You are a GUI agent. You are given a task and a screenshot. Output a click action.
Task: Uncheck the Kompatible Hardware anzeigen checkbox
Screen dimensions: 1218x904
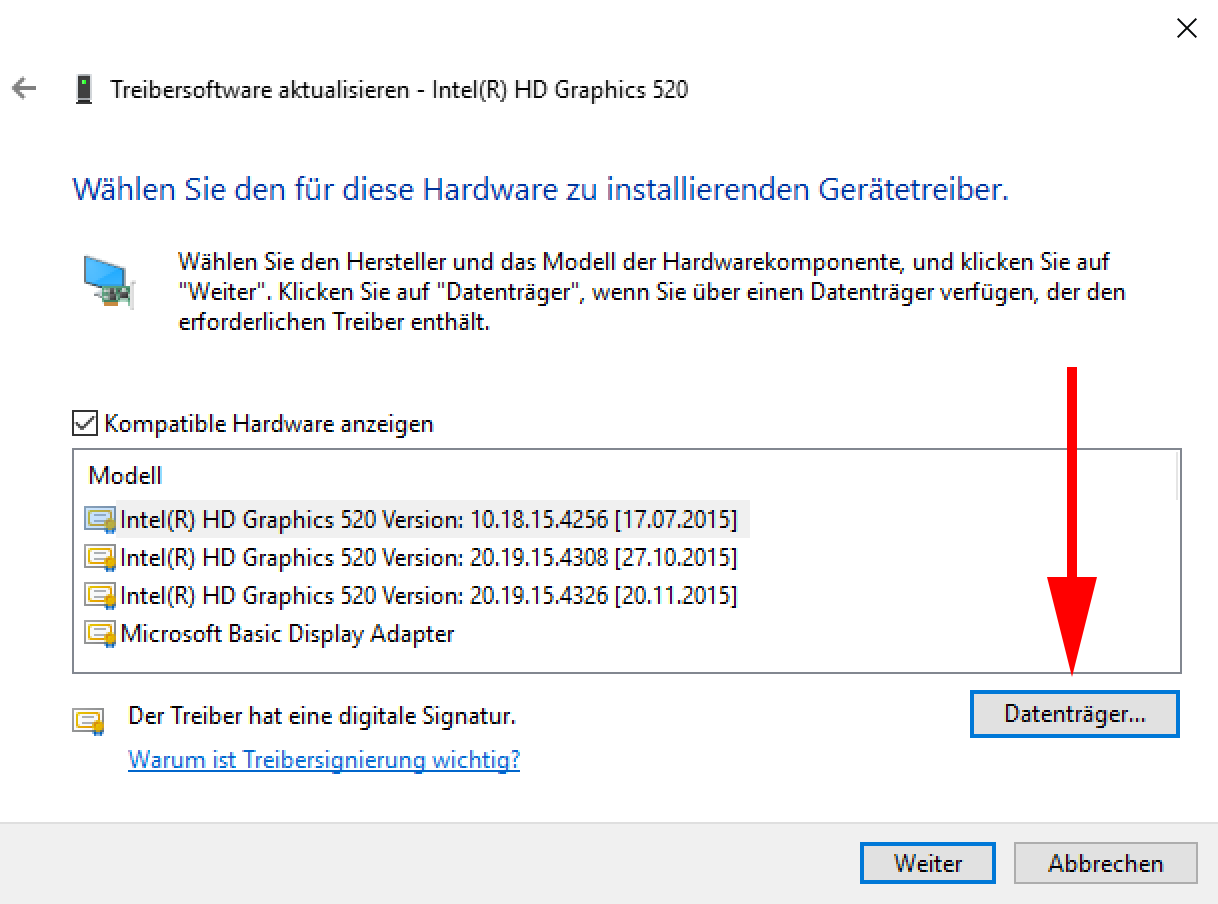[x=85, y=423]
